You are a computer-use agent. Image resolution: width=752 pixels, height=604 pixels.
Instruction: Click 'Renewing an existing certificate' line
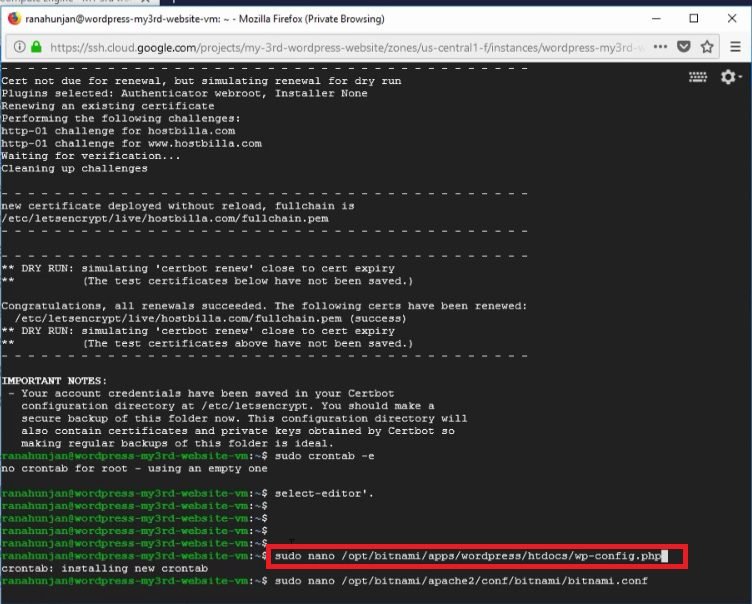point(108,106)
